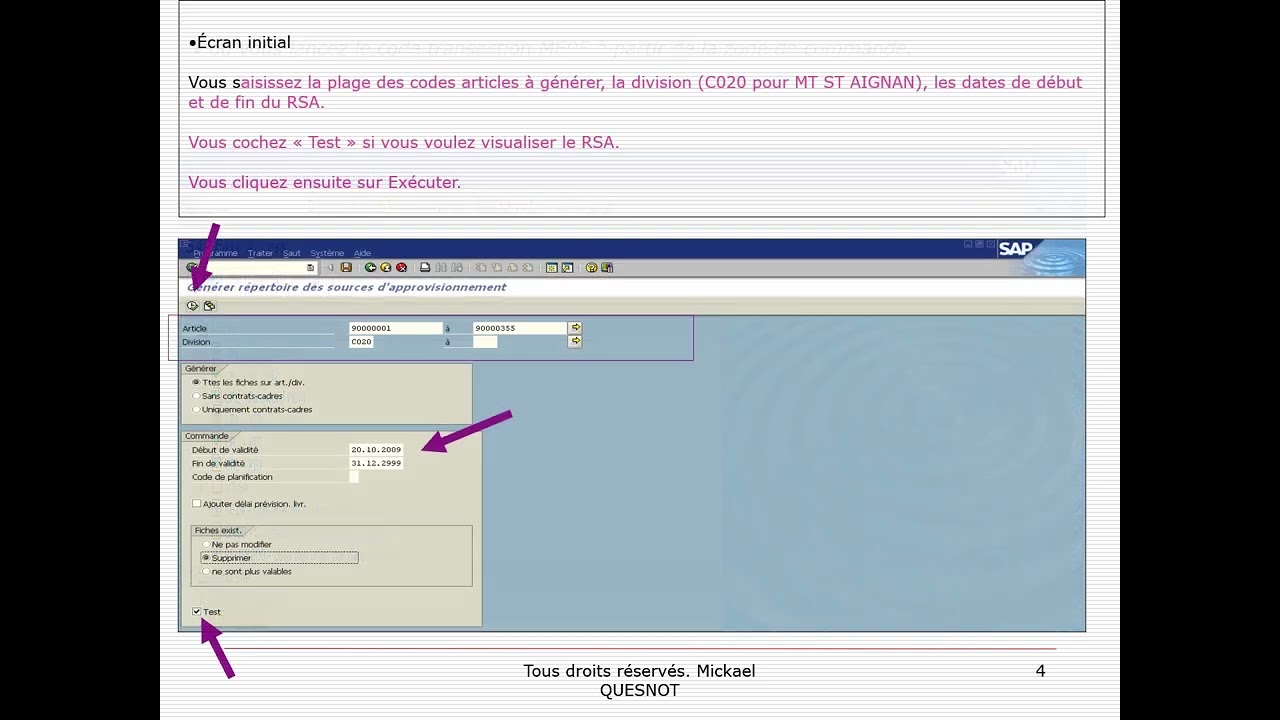Select 'Ne pas modifier' radio button
This screenshot has width=1280, height=720.
[206, 544]
